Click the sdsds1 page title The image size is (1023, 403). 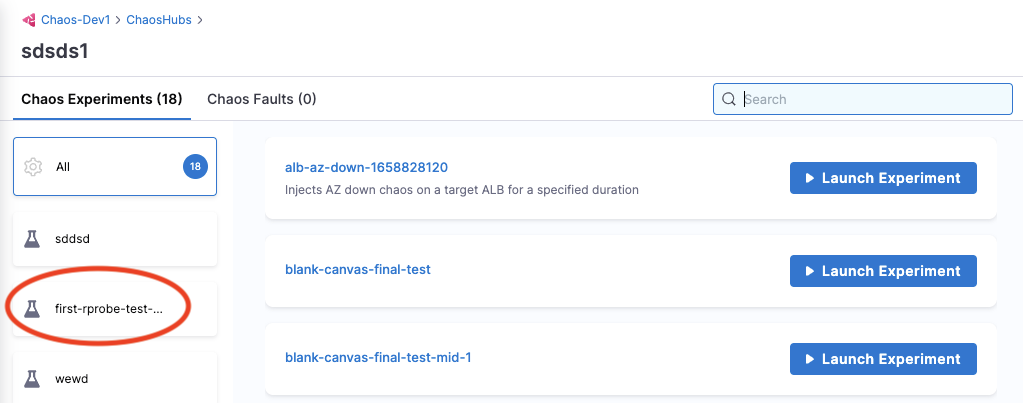click(x=55, y=51)
